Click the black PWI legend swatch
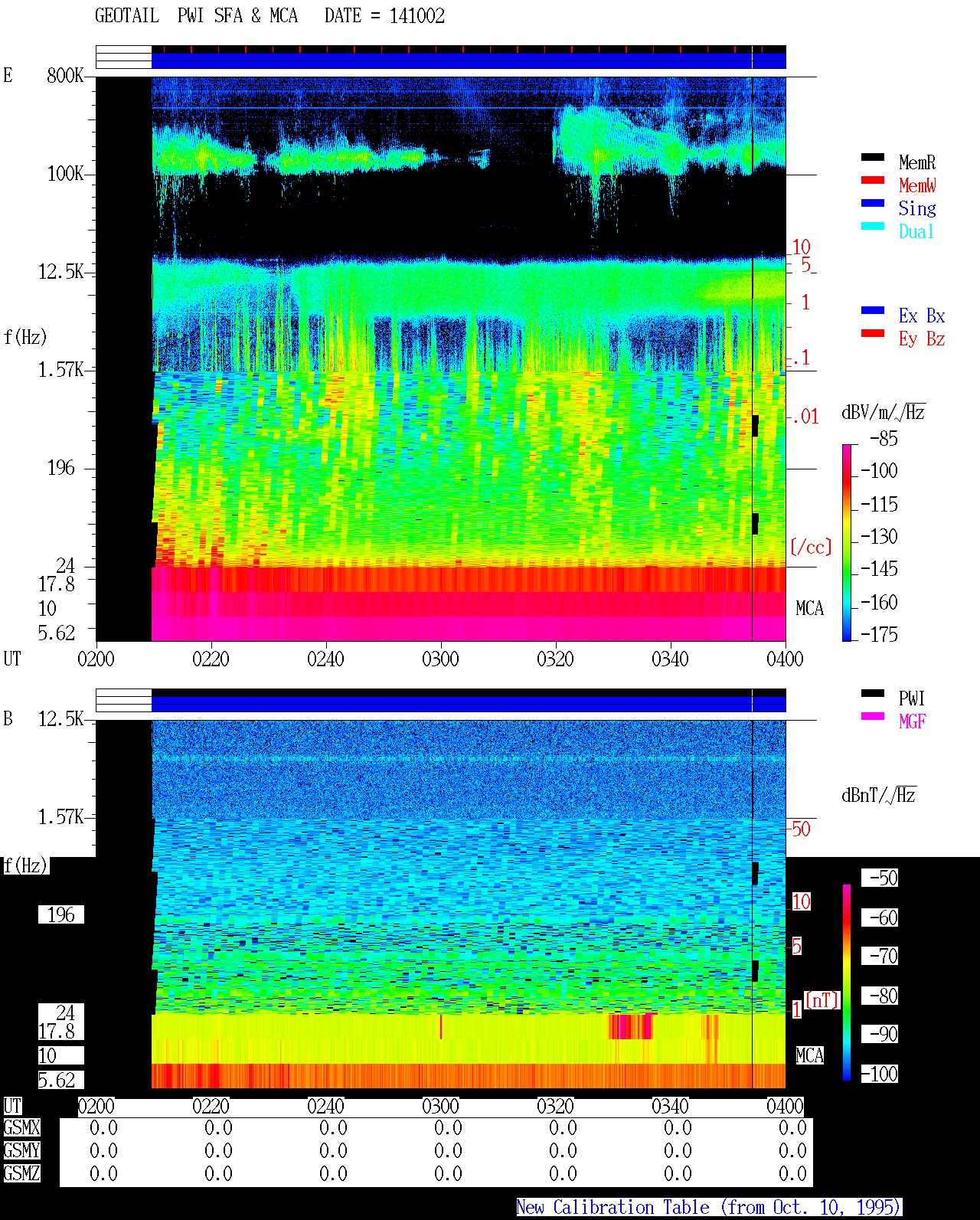 coord(872,693)
